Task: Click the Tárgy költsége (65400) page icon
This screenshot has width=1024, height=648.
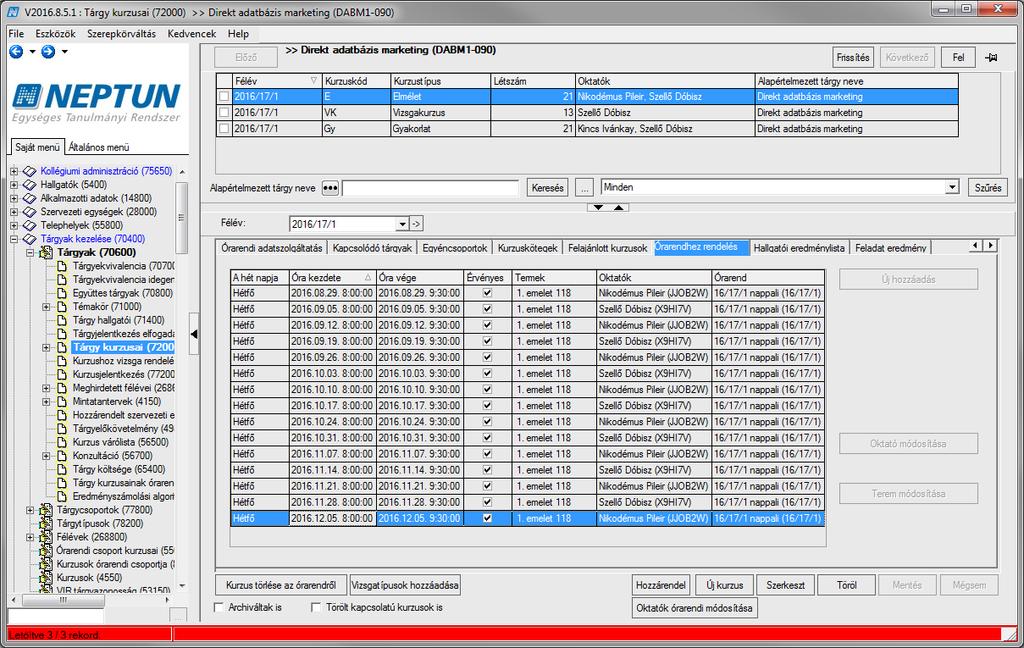Action: pyautogui.click(x=62, y=469)
